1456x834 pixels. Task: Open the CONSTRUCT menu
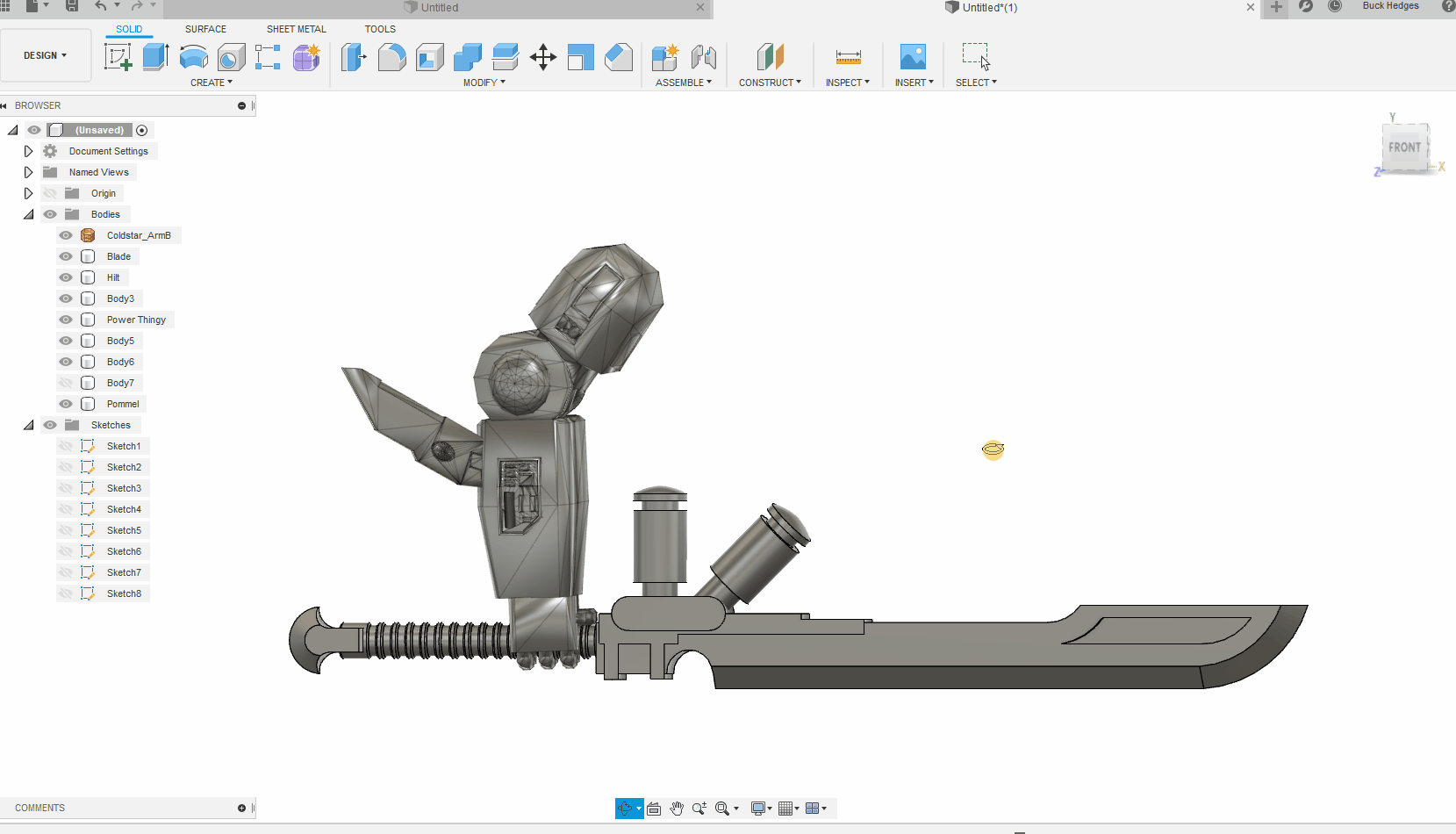[770, 83]
